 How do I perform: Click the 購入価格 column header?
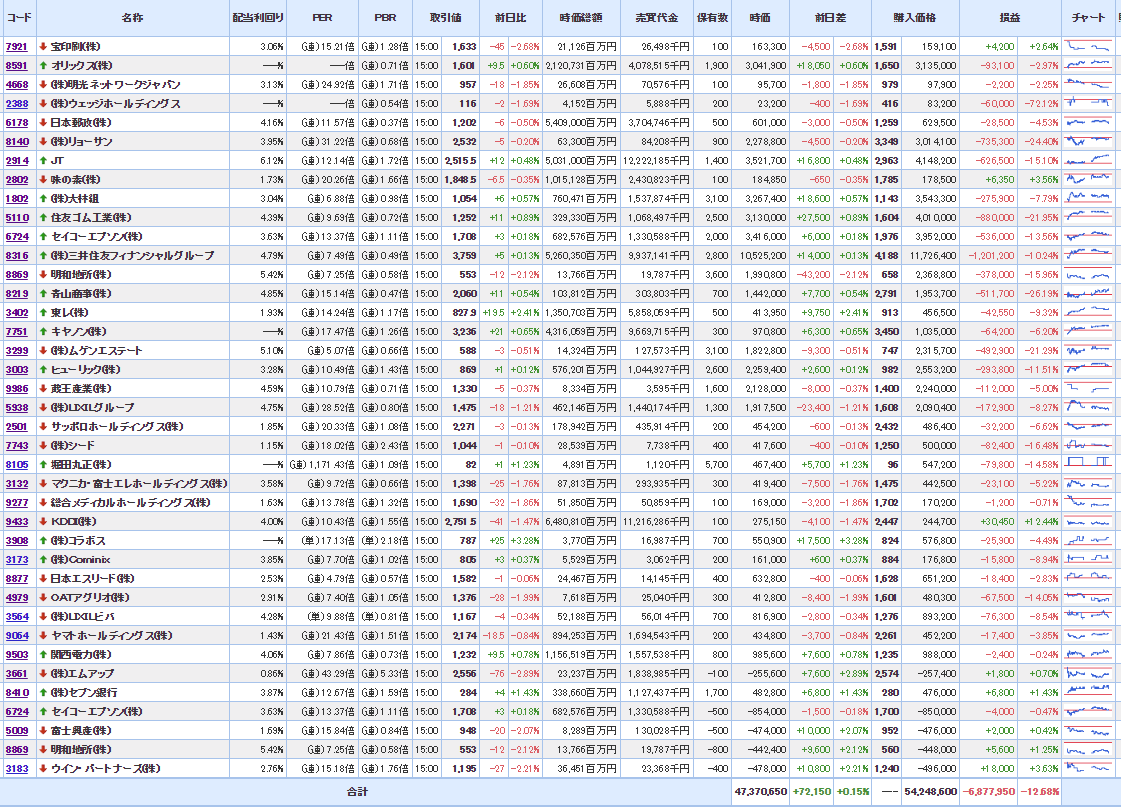(915, 18)
